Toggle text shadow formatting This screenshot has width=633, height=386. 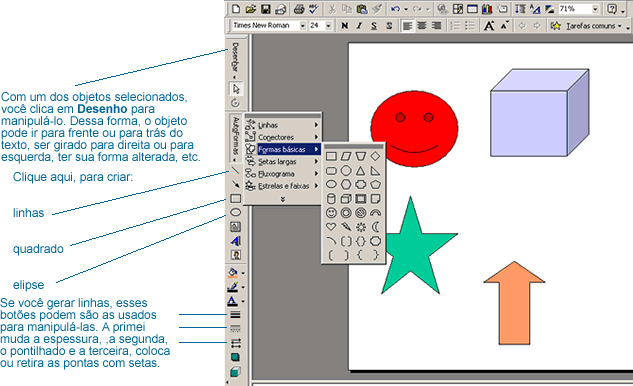tap(389, 25)
